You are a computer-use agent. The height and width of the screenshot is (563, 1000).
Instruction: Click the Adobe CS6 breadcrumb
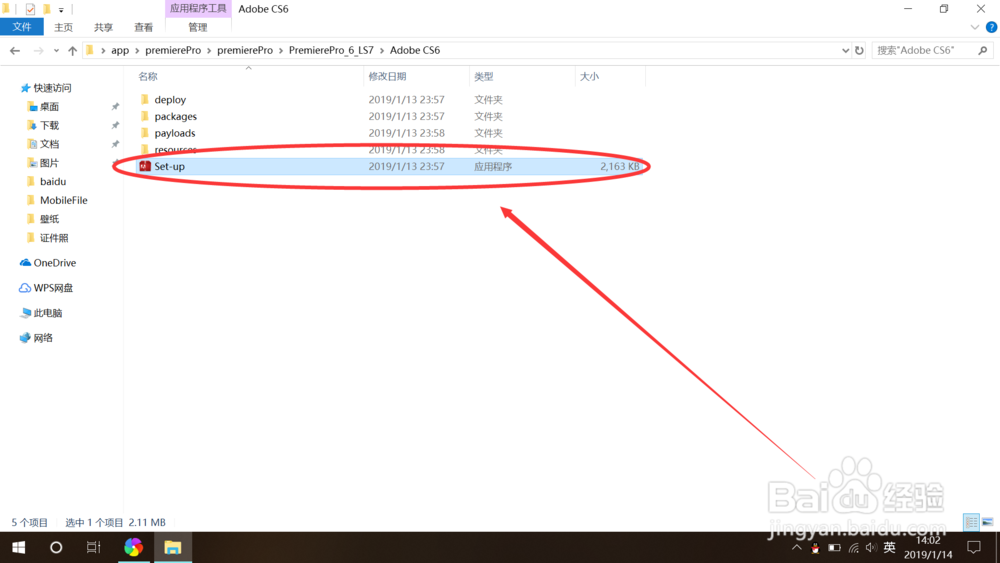coord(415,50)
